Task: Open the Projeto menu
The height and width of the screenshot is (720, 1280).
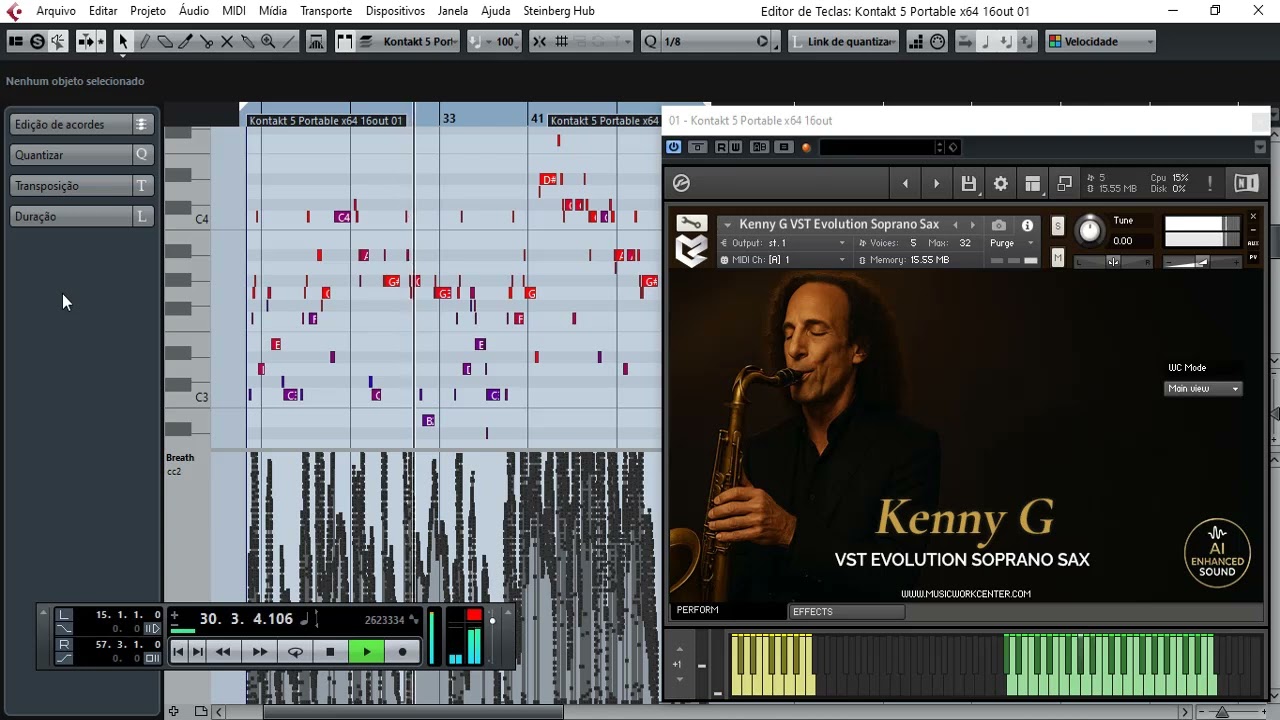Action: (148, 11)
